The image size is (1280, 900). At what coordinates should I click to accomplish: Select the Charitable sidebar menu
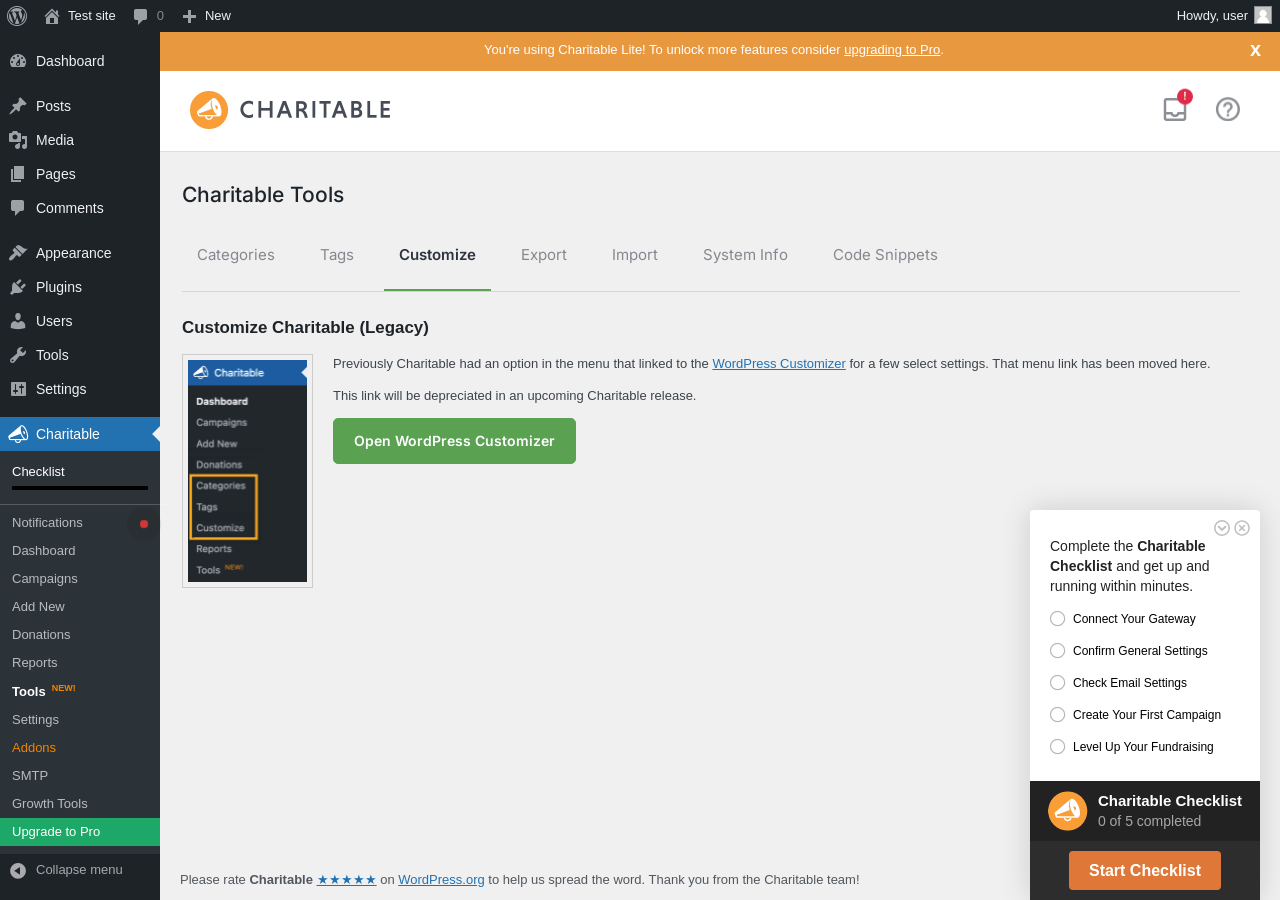pyautogui.click(x=80, y=434)
